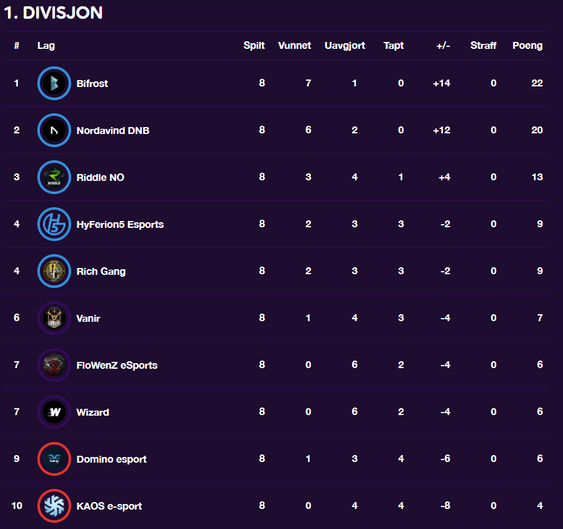Click the HyFerion5 Esports team name
Image resolution: width=563 pixels, height=529 pixels.
click(120, 224)
